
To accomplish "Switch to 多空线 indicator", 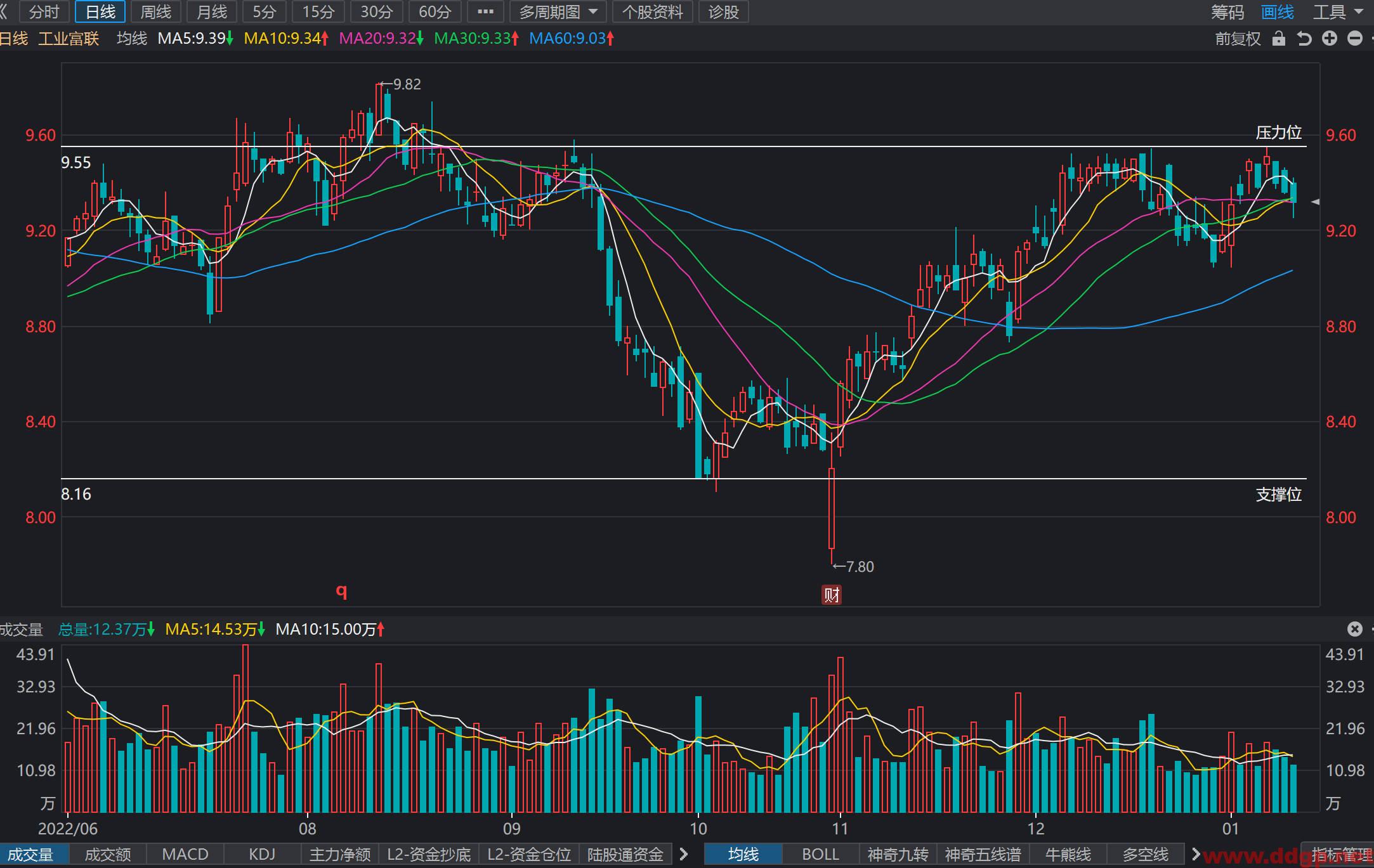I will click(1146, 855).
